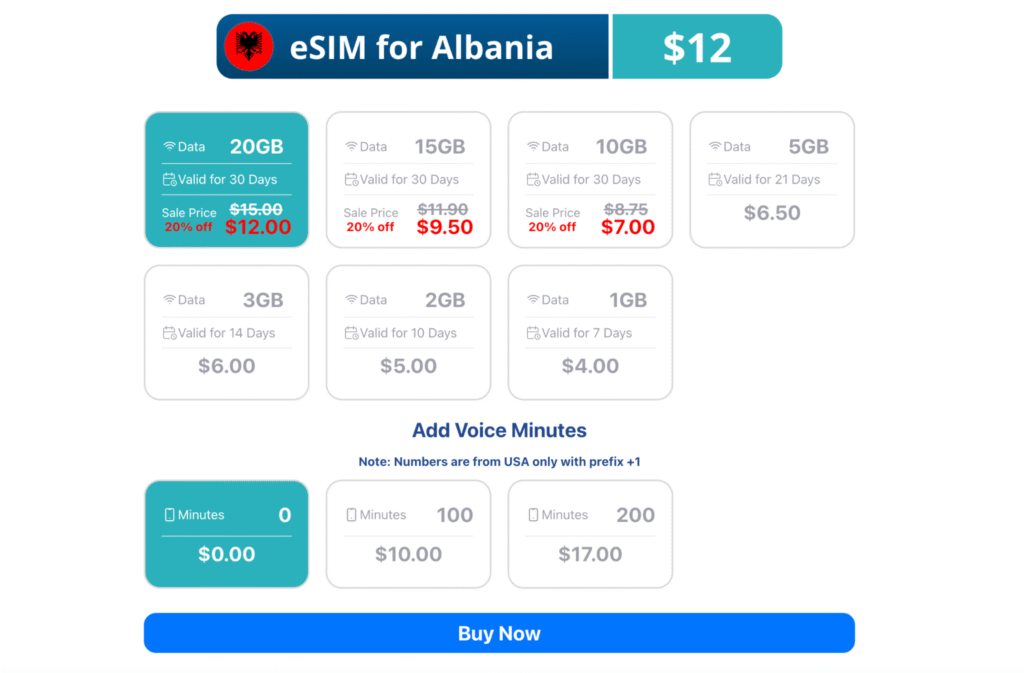Click the phone icon on the 200 Minutes card
Viewport: 1024px width, 673px height.
coord(533,514)
